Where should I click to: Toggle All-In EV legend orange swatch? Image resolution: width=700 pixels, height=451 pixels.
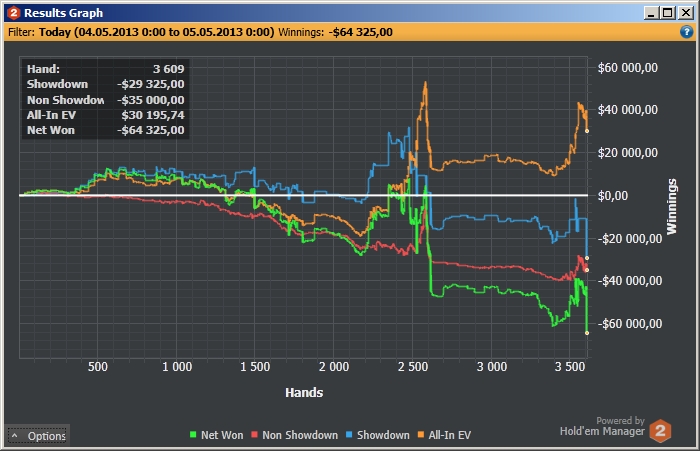(x=421, y=434)
